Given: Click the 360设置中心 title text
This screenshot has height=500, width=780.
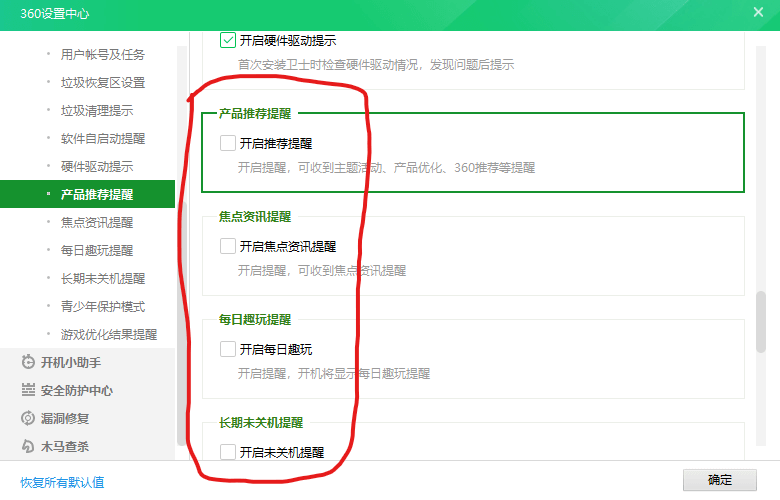Looking at the screenshot, I should pyautogui.click(x=54, y=13).
